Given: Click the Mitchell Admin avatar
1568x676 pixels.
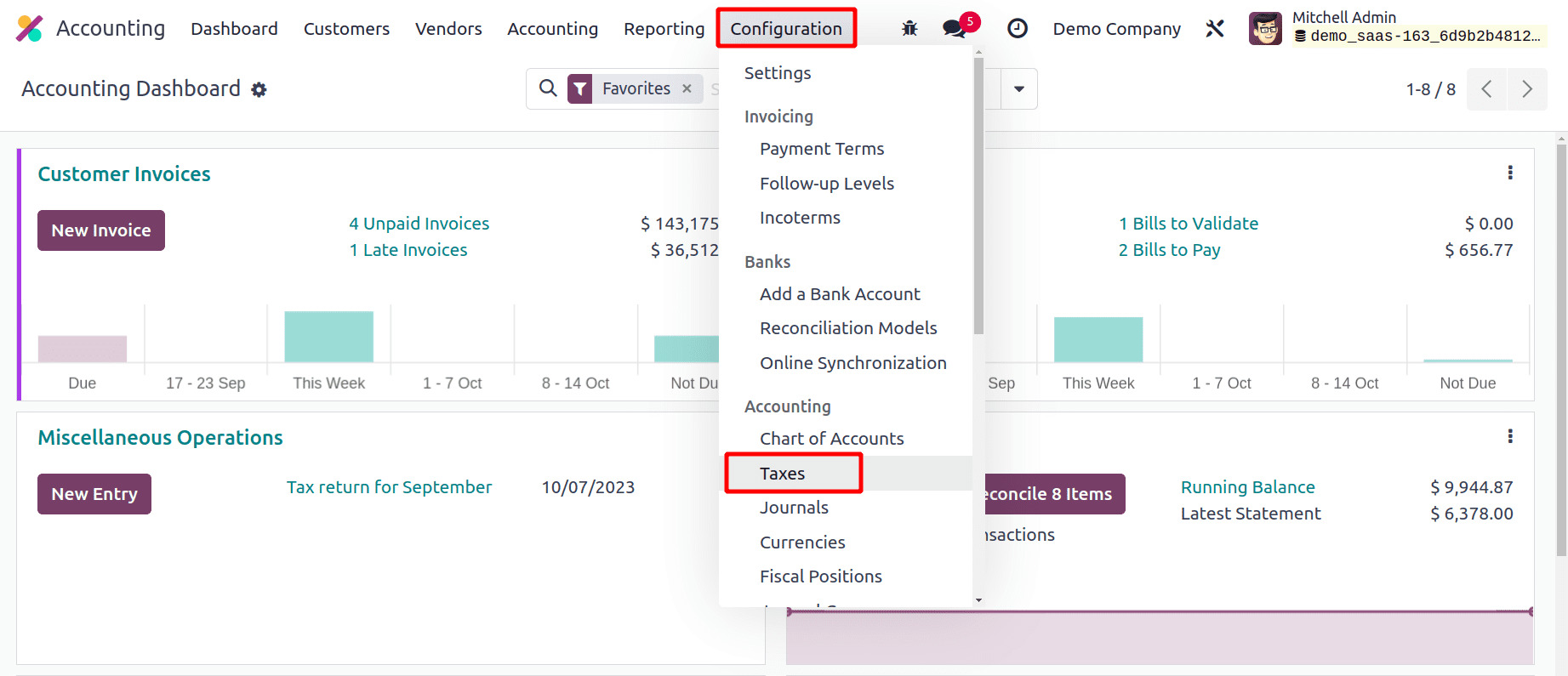Looking at the screenshot, I should point(1265,29).
